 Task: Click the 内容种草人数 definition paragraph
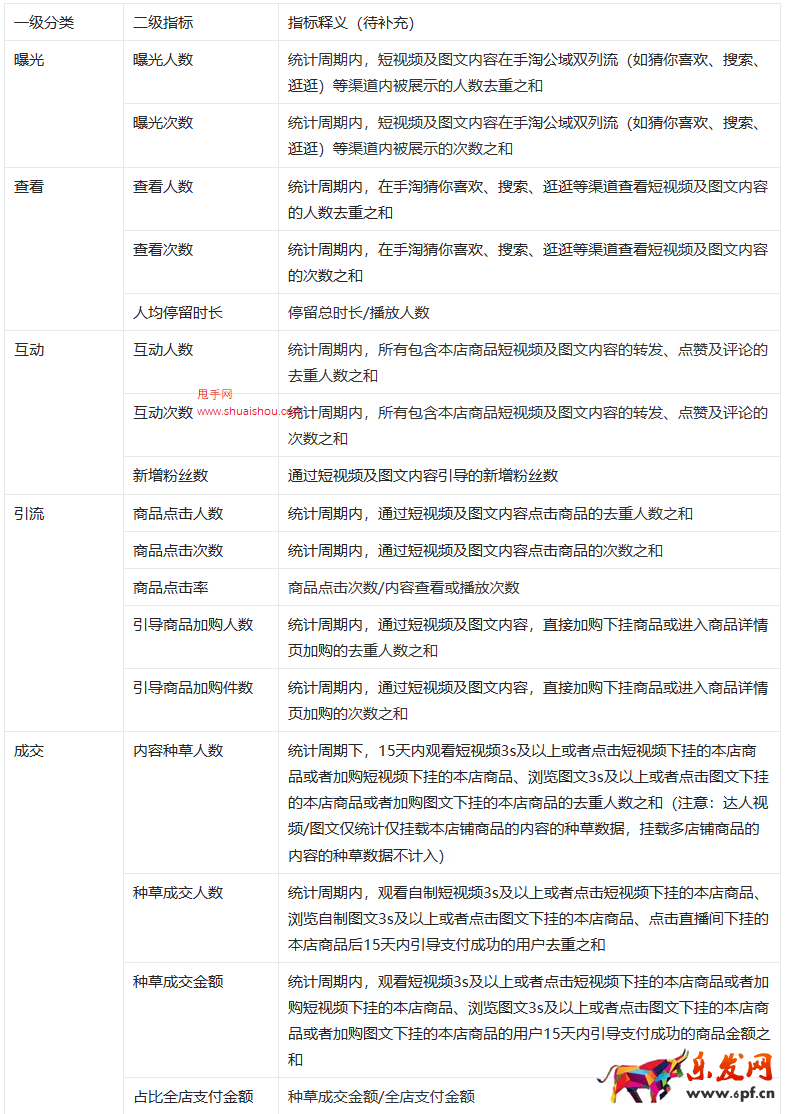[x=528, y=803]
